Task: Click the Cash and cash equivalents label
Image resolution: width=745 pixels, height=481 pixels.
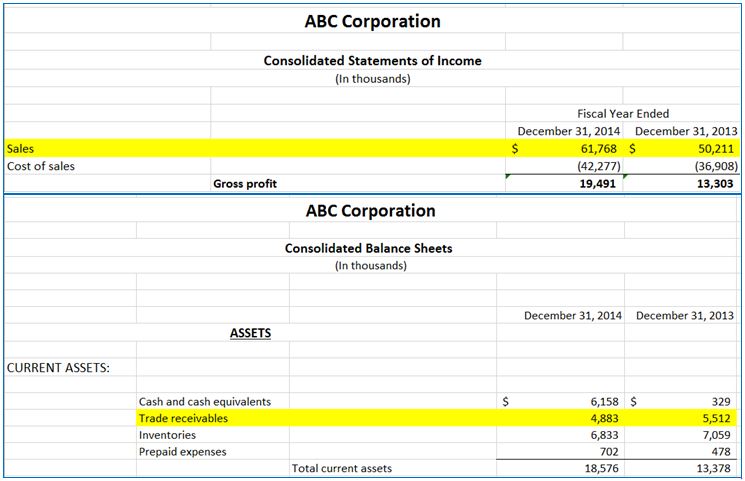Action: click(x=205, y=402)
